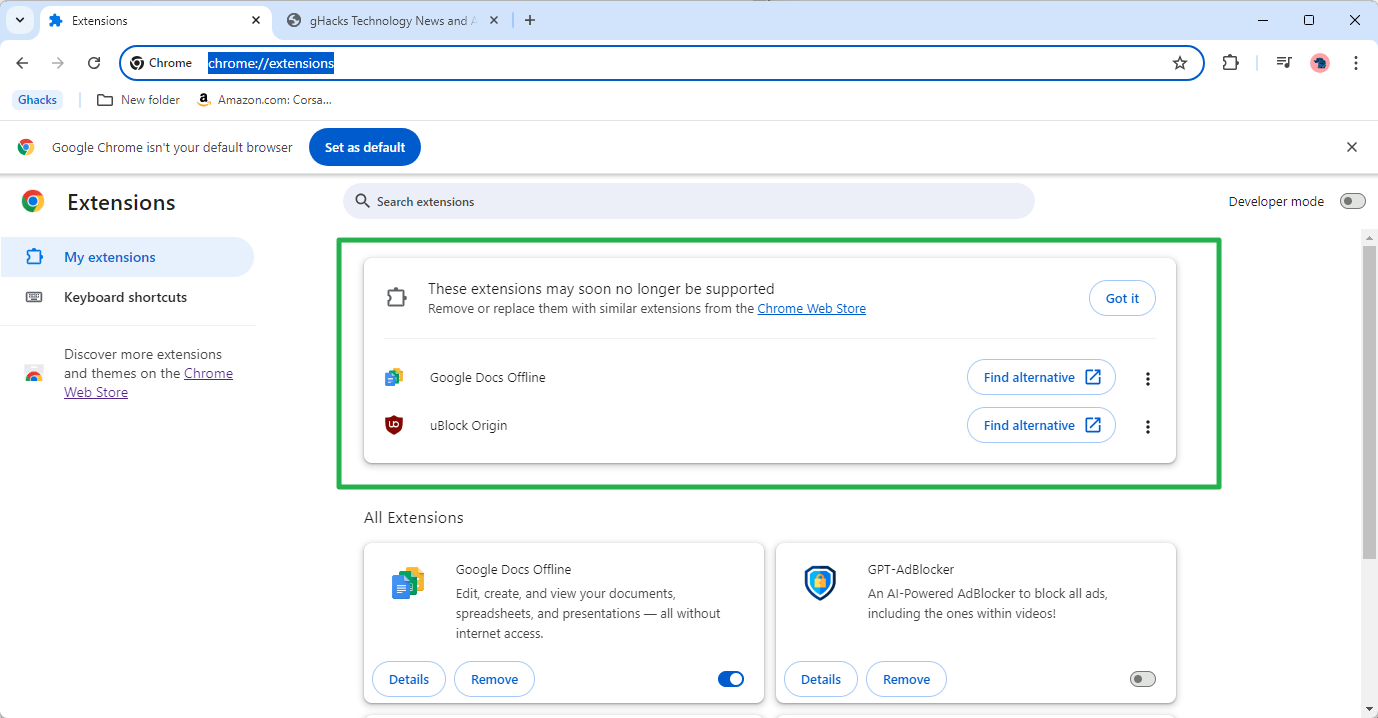Select the Extensions tab

pyautogui.click(x=155, y=20)
